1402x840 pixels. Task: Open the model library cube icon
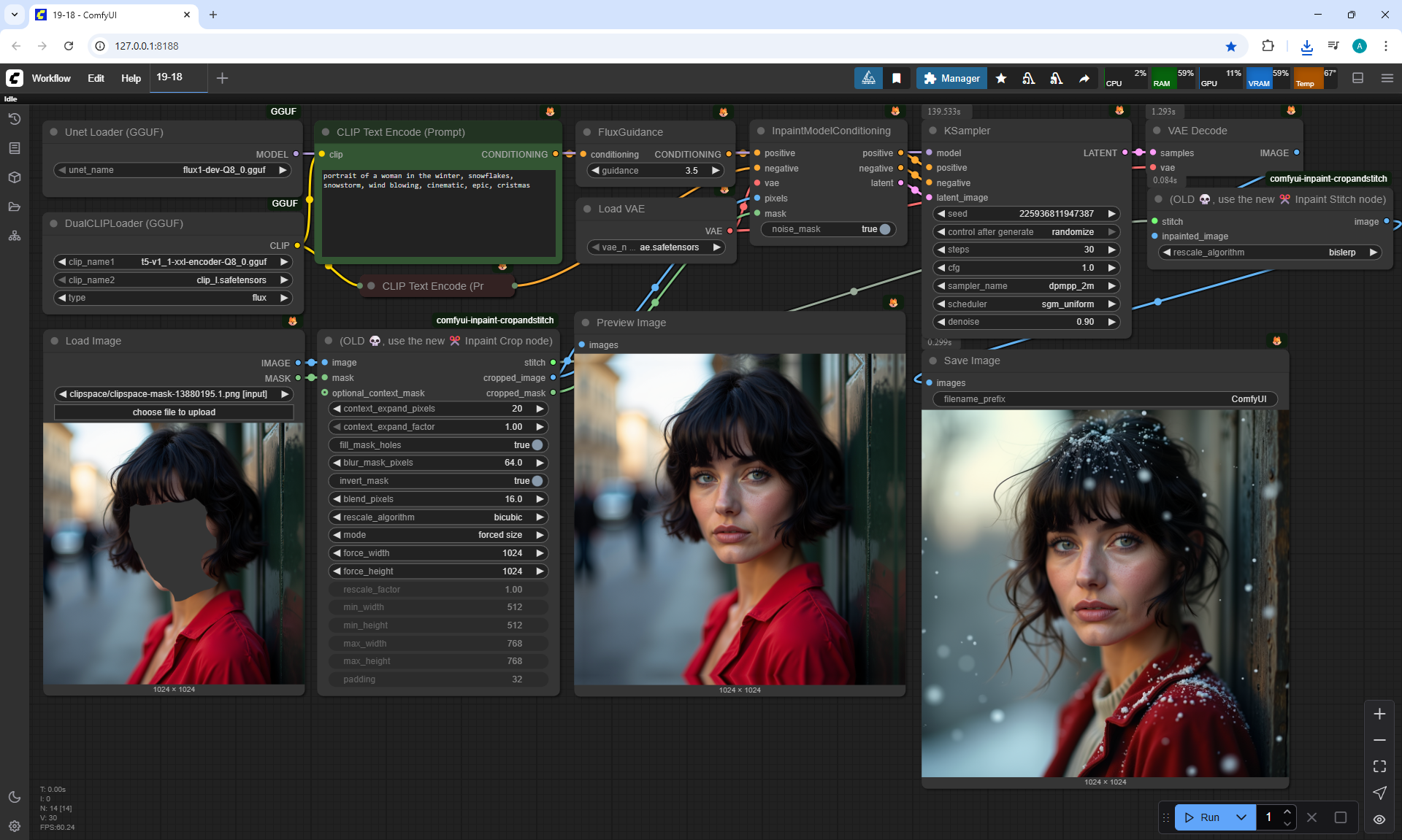click(15, 177)
